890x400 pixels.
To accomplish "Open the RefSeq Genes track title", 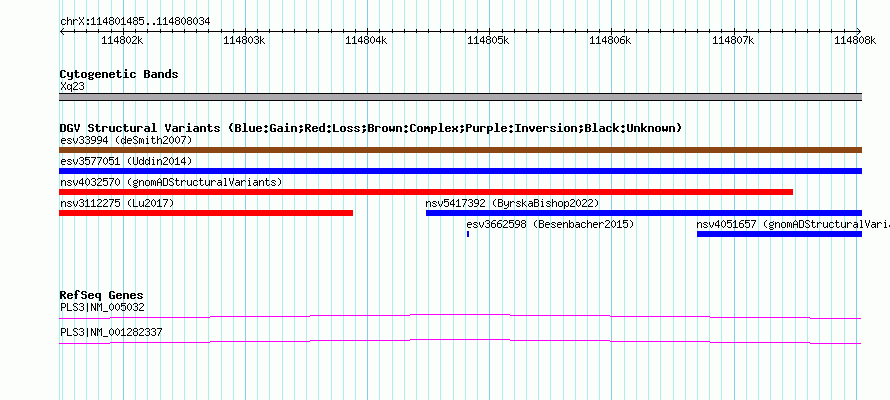I will (101, 296).
